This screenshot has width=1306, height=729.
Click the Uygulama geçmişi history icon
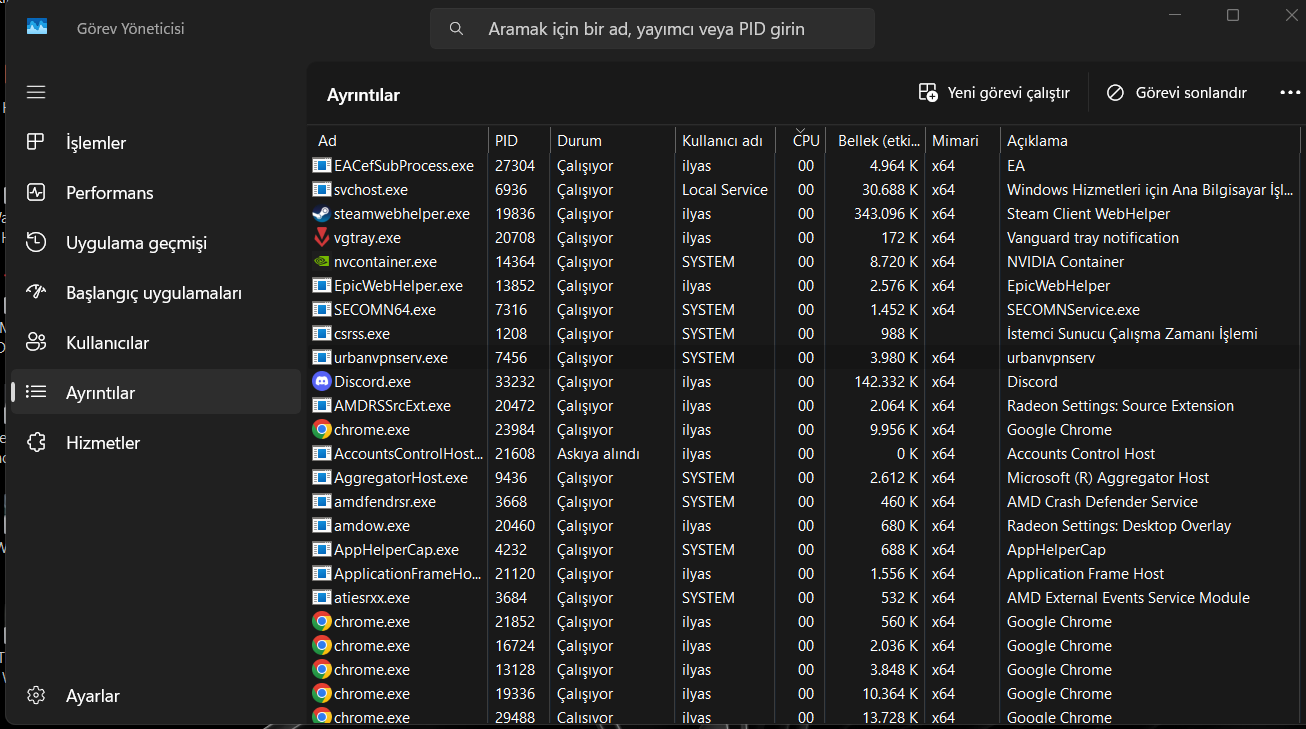tap(36, 242)
